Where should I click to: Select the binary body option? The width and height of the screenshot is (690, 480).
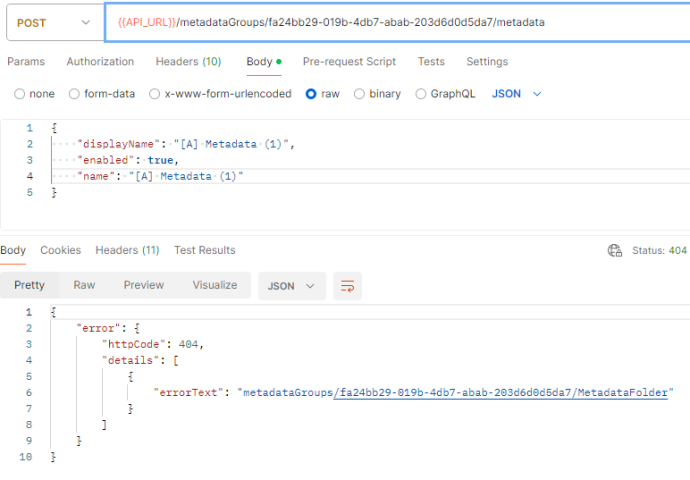tap(359, 94)
